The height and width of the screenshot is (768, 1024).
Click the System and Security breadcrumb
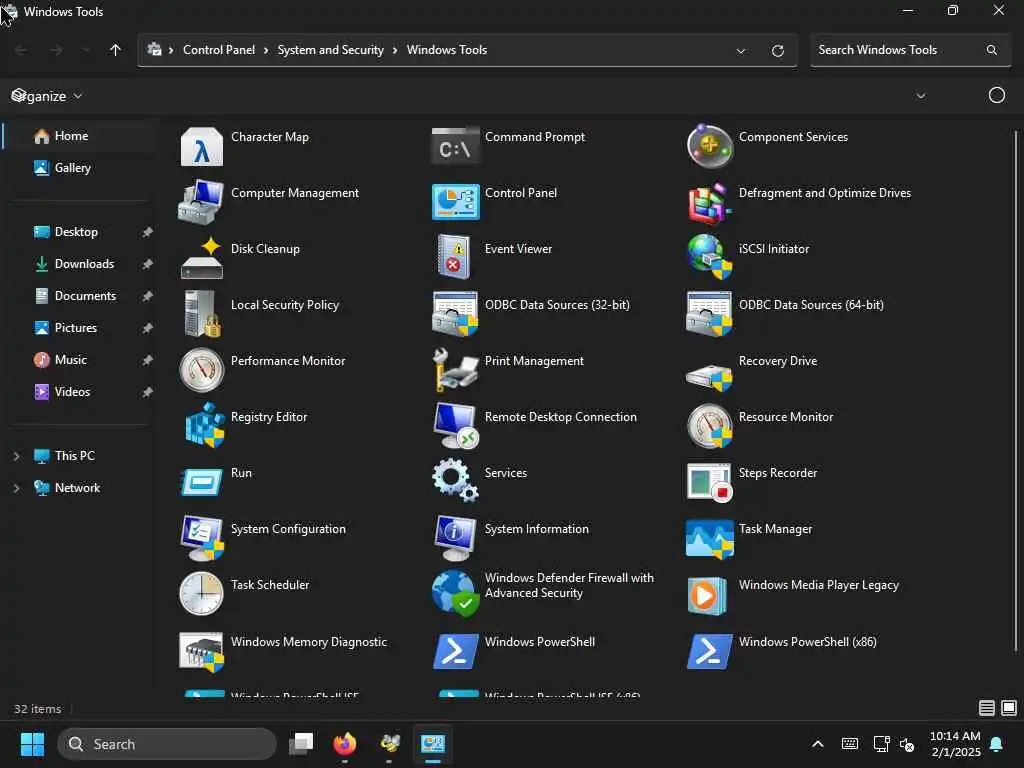(330, 50)
